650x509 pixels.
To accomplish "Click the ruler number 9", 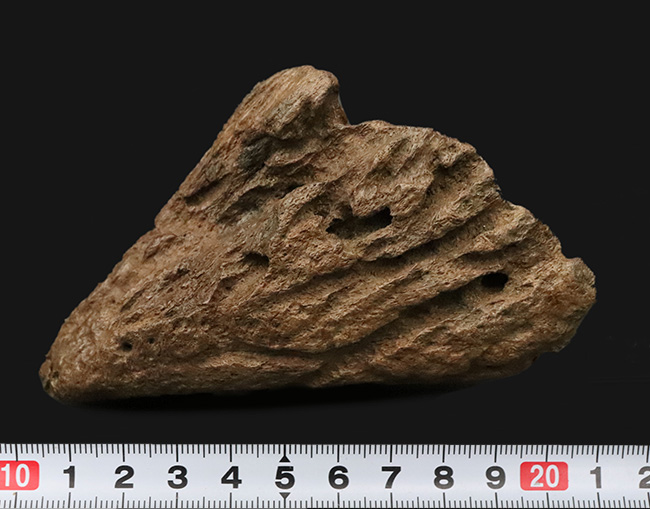I will [x=496, y=477].
